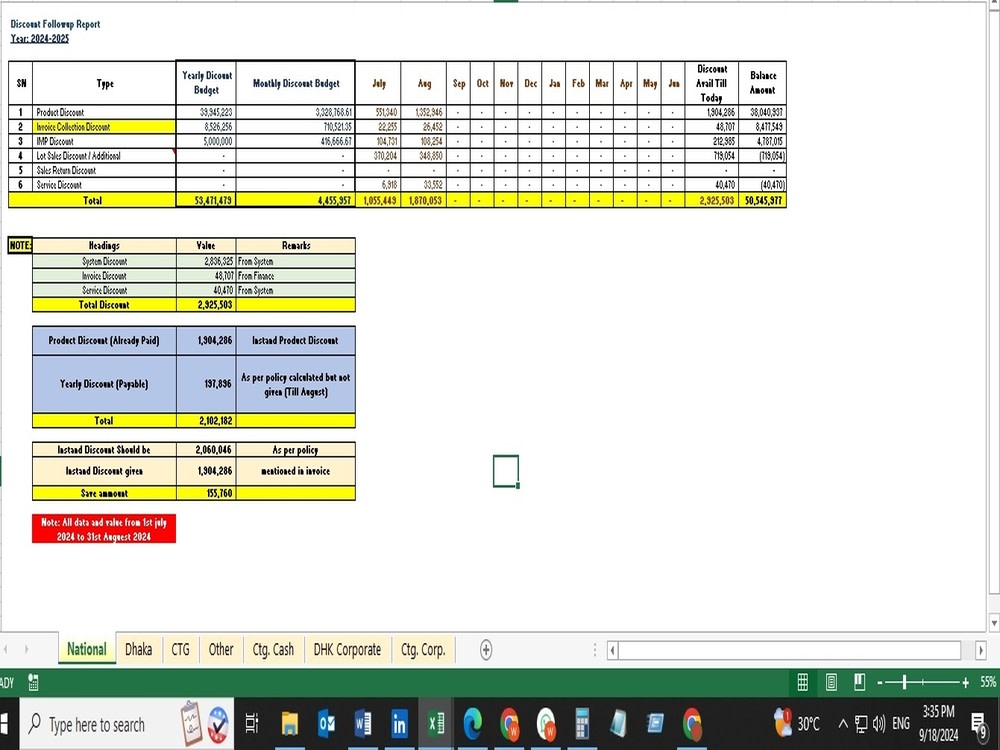
Task: Open Microsoft Edge from the taskbar
Action: click(473, 724)
